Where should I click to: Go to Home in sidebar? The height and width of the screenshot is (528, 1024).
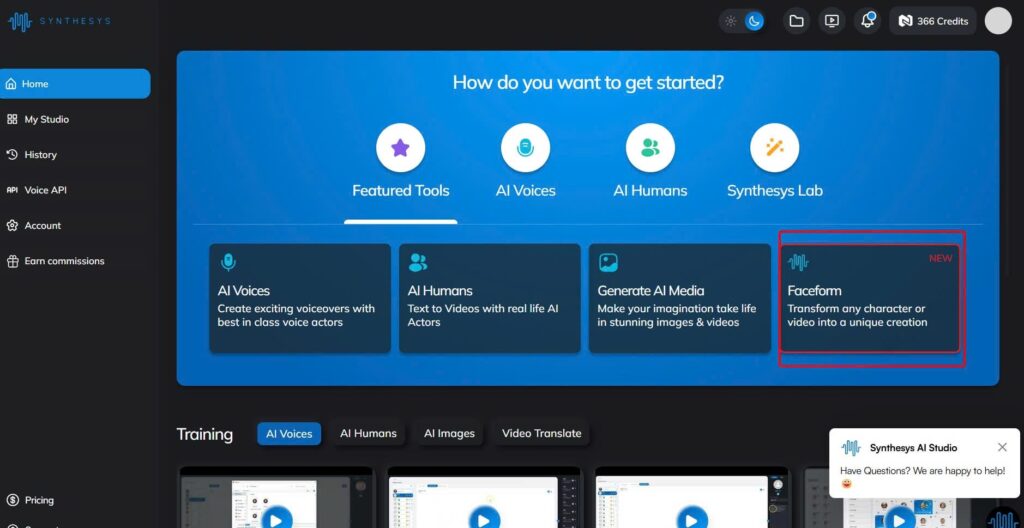pos(75,84)
